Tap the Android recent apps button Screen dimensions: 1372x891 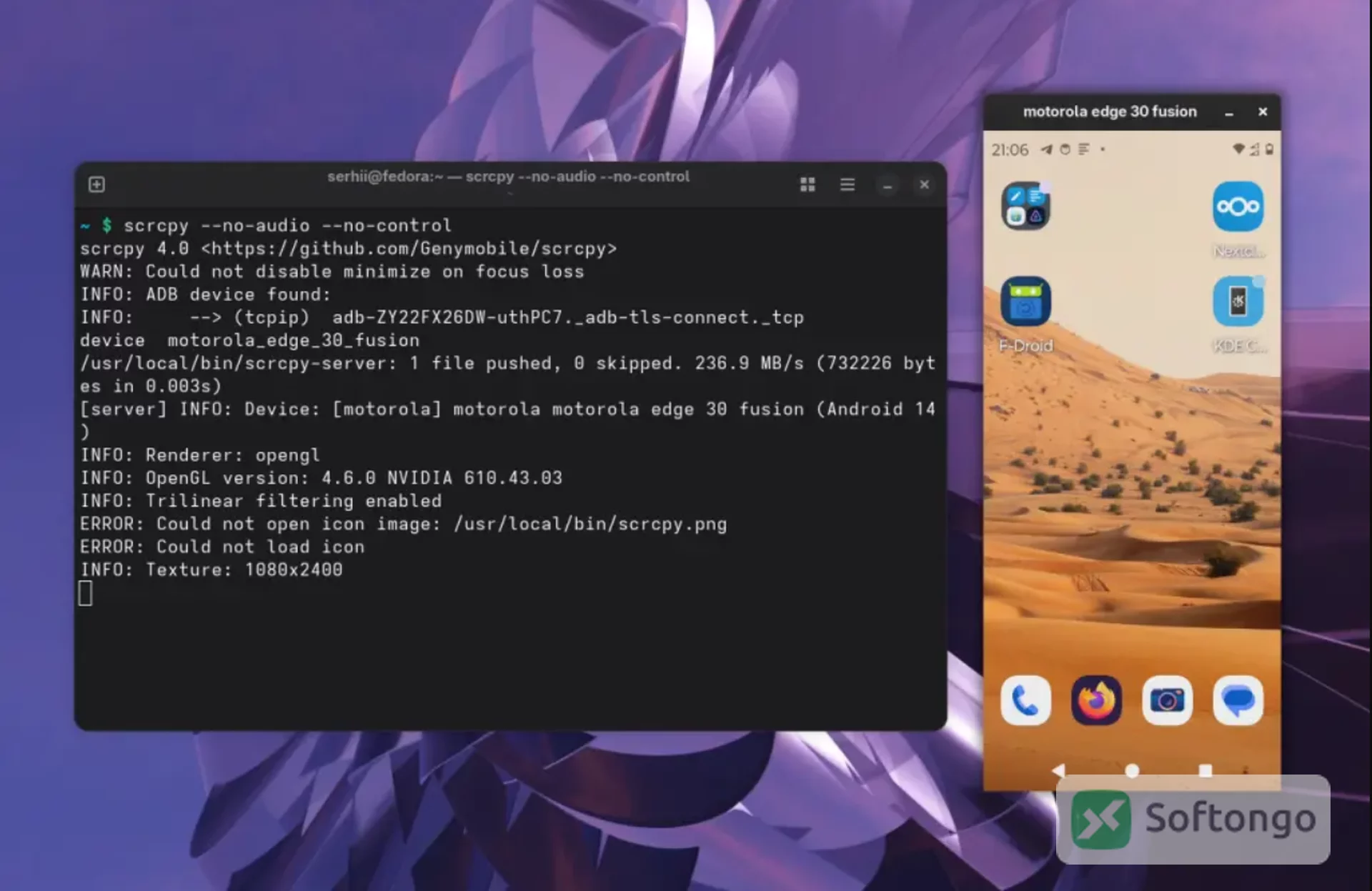pos(1206,770)
